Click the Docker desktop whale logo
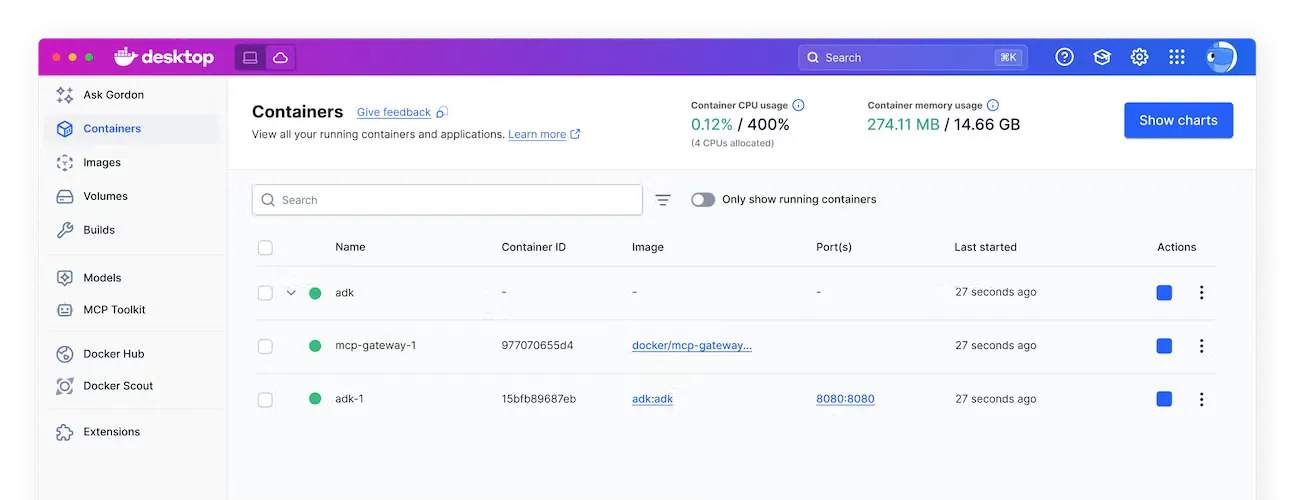This screenshot has width=1300, height=500. point(164,57)
